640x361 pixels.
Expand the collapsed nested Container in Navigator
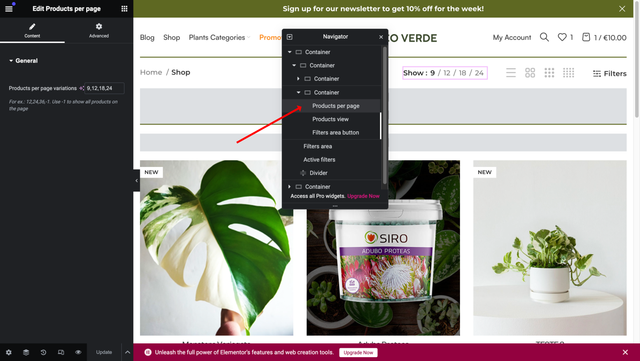coord(298,78)
